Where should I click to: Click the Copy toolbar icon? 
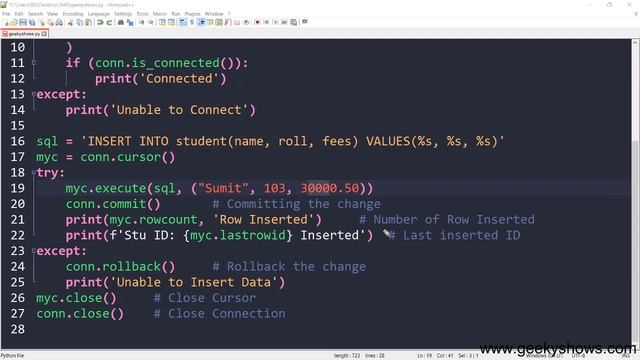(79, 22)
